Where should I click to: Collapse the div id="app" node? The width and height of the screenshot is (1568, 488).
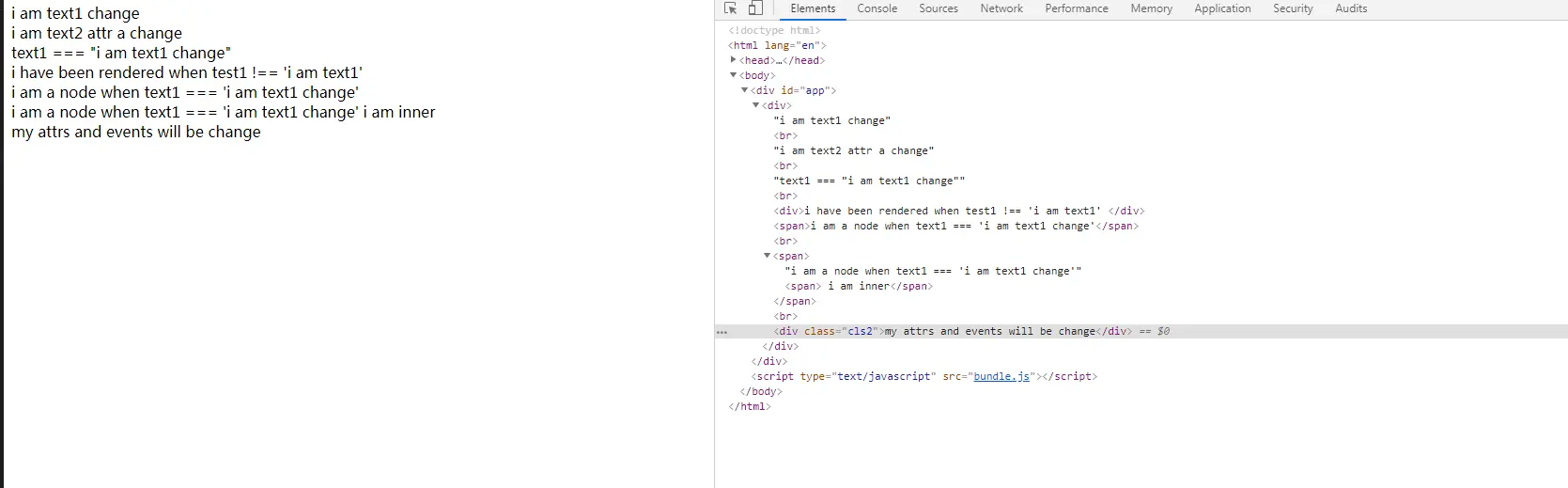coord(745,90)
